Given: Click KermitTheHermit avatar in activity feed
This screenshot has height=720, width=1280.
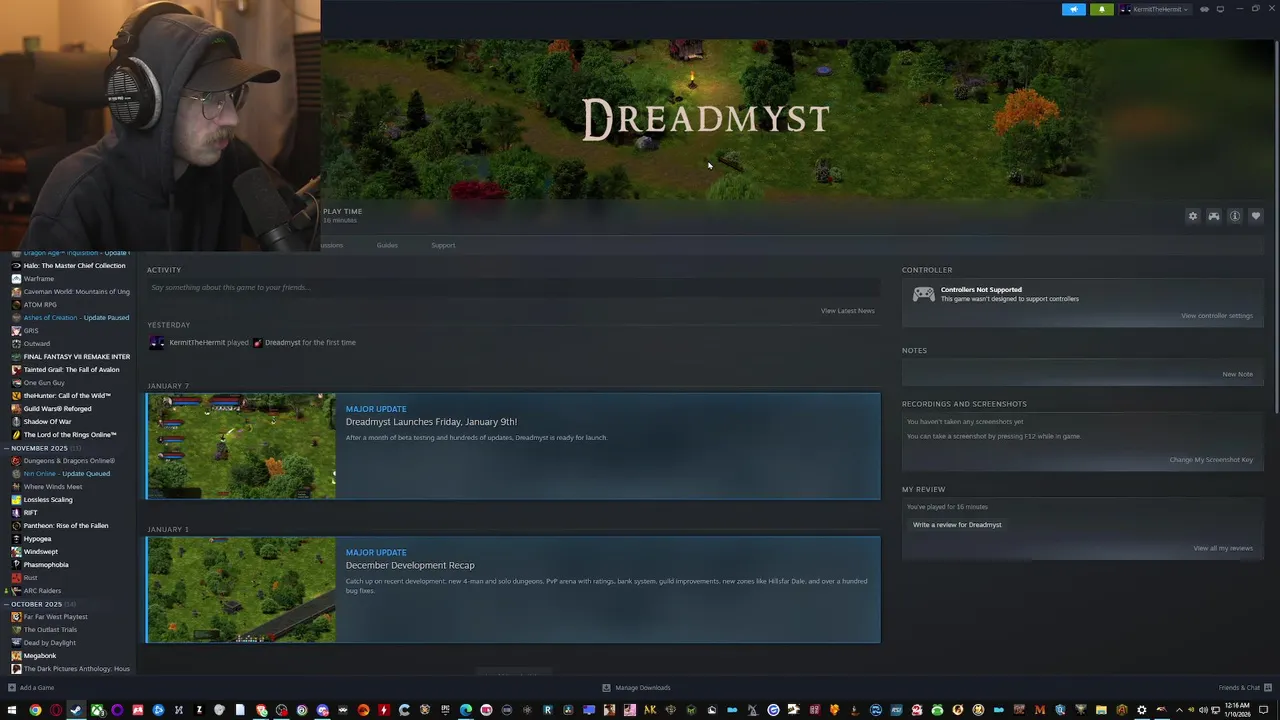Looking at the screenshot, I should tap(156, 342).
